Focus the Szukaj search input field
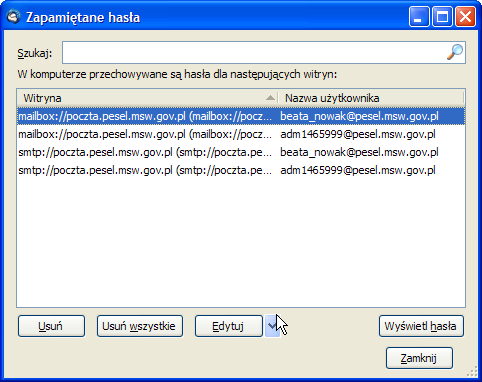The width and height of the screenshot is (482, 382). (264, 52)
